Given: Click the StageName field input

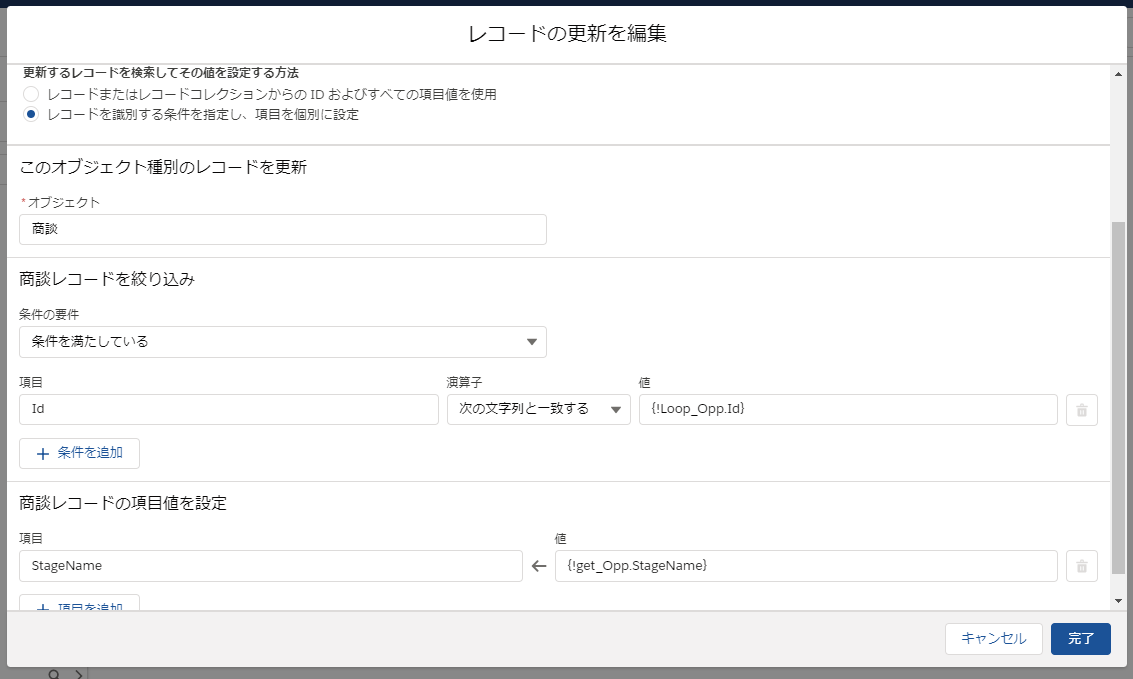Looking at the screenshot, I should (270, 566).
